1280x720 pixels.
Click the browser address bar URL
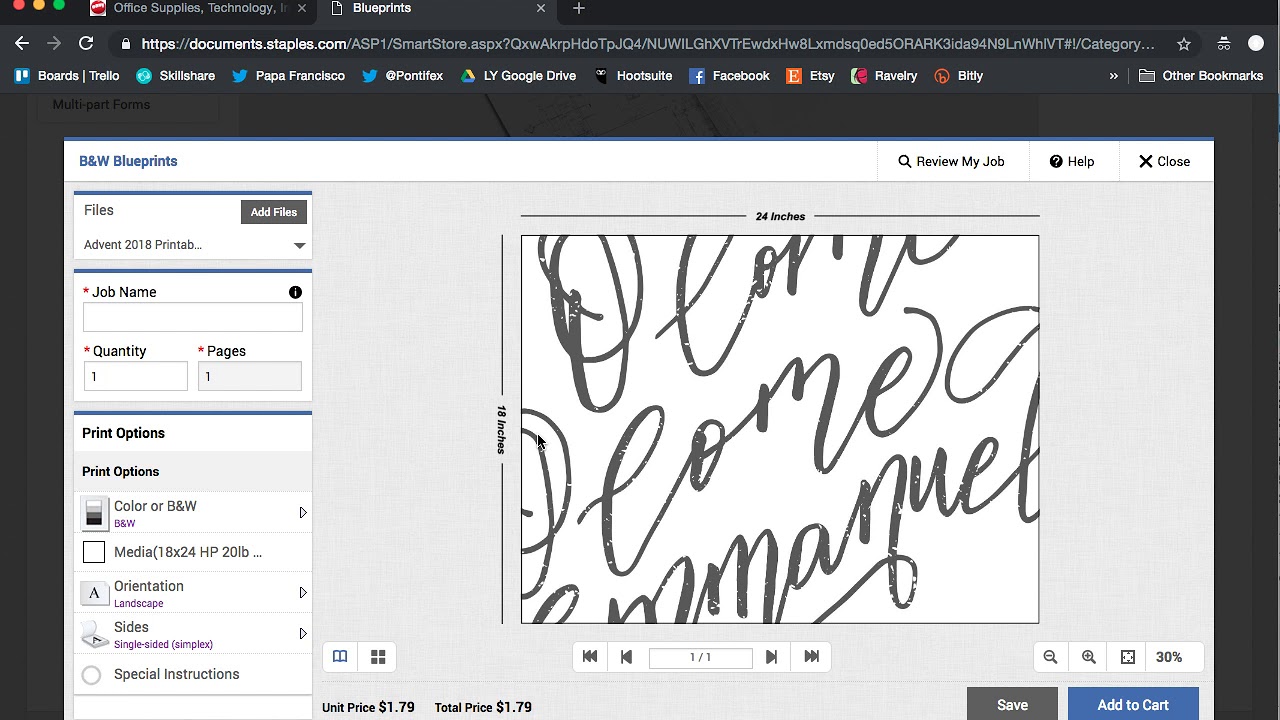(x=648, y=44)
